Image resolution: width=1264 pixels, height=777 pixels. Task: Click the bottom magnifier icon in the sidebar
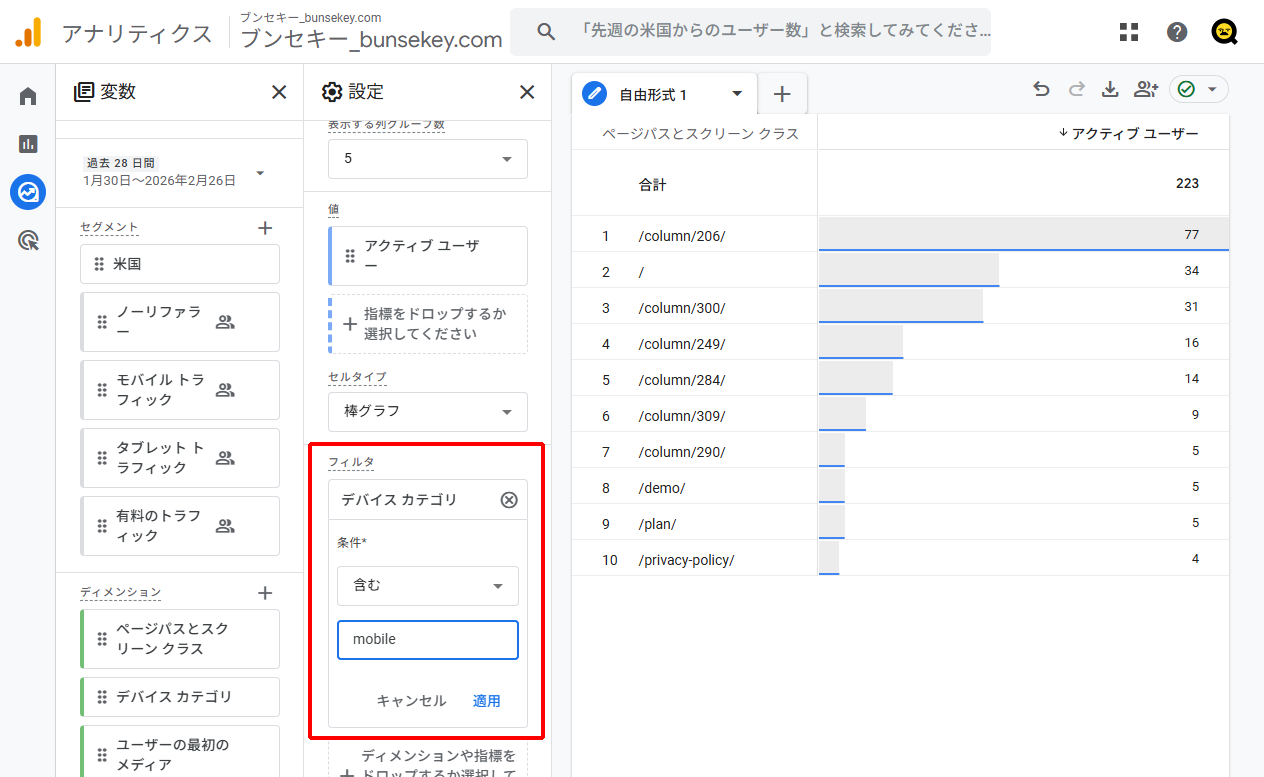tap(27, 240)
